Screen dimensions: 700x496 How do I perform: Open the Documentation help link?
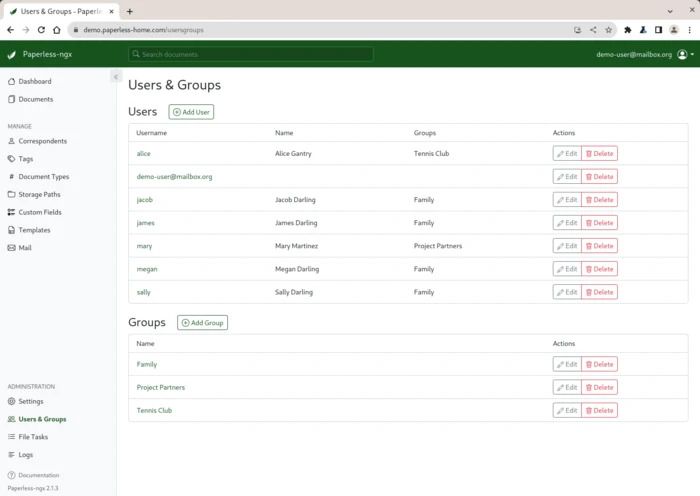(x=33, y=475)
